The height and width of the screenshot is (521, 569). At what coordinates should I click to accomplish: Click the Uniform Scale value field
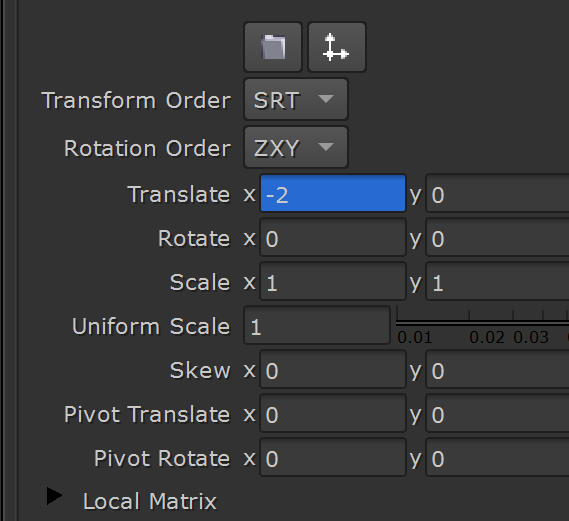coord(317,325)
